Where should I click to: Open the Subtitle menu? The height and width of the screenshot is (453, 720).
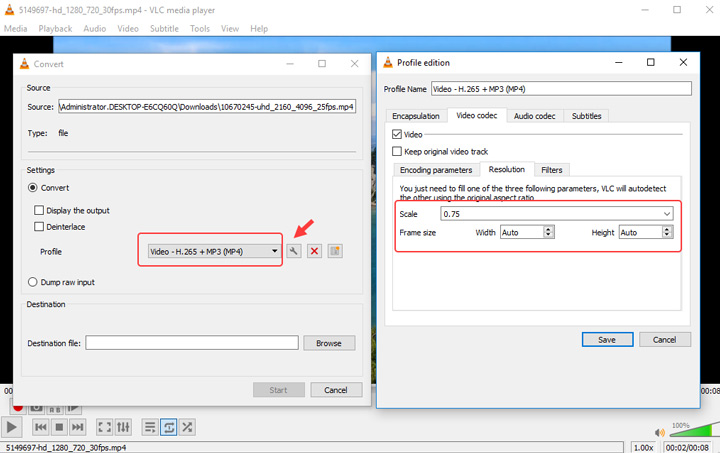click(164, 28)
